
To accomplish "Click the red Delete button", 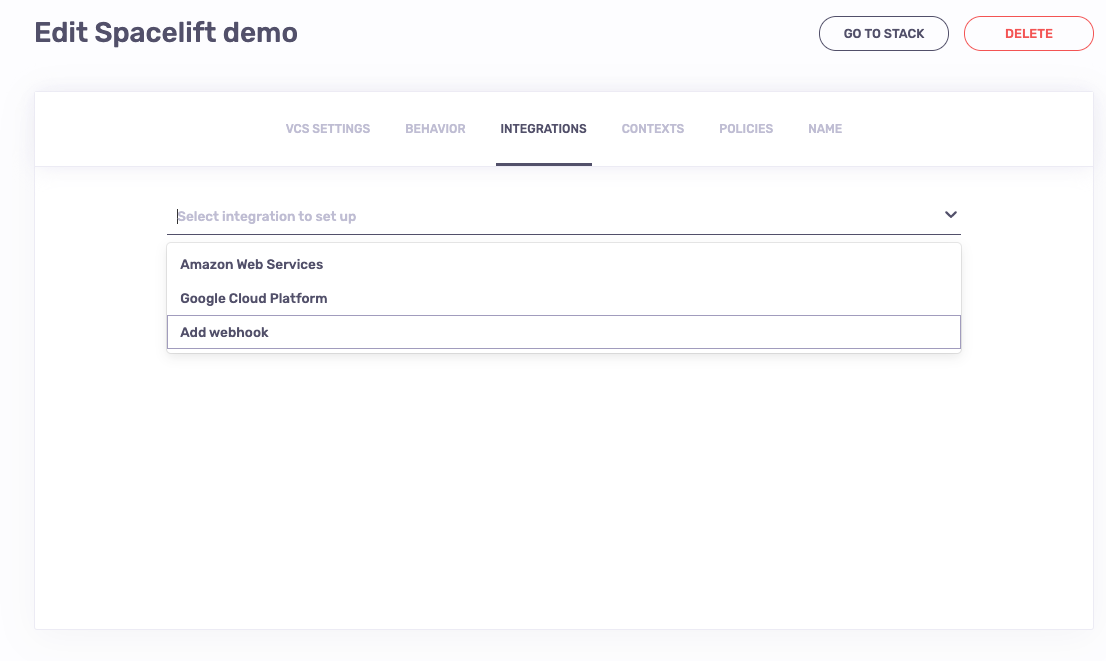I will click(1028, 34).
